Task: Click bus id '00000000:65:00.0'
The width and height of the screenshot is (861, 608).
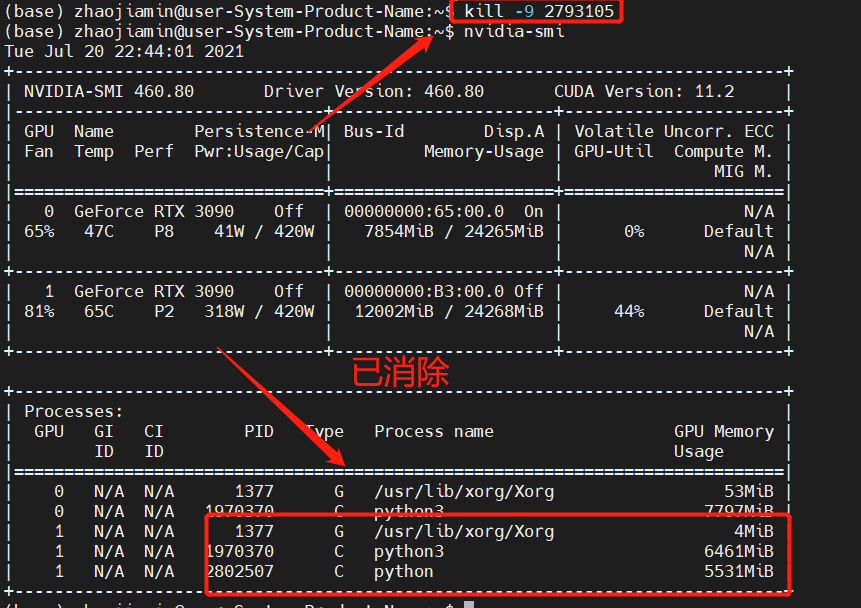Action: (x=424, y=211)
